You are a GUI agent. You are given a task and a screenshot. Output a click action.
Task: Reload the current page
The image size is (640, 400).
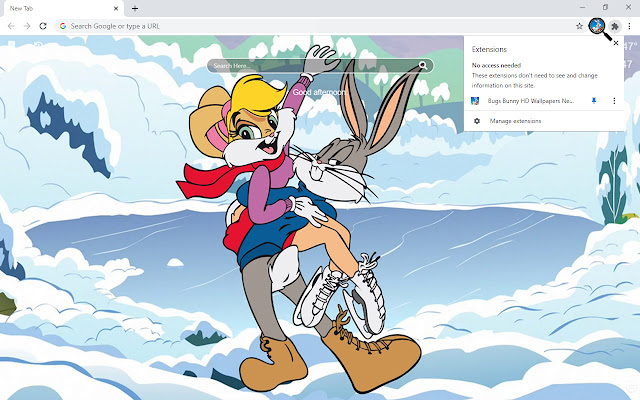pos(43,26)
